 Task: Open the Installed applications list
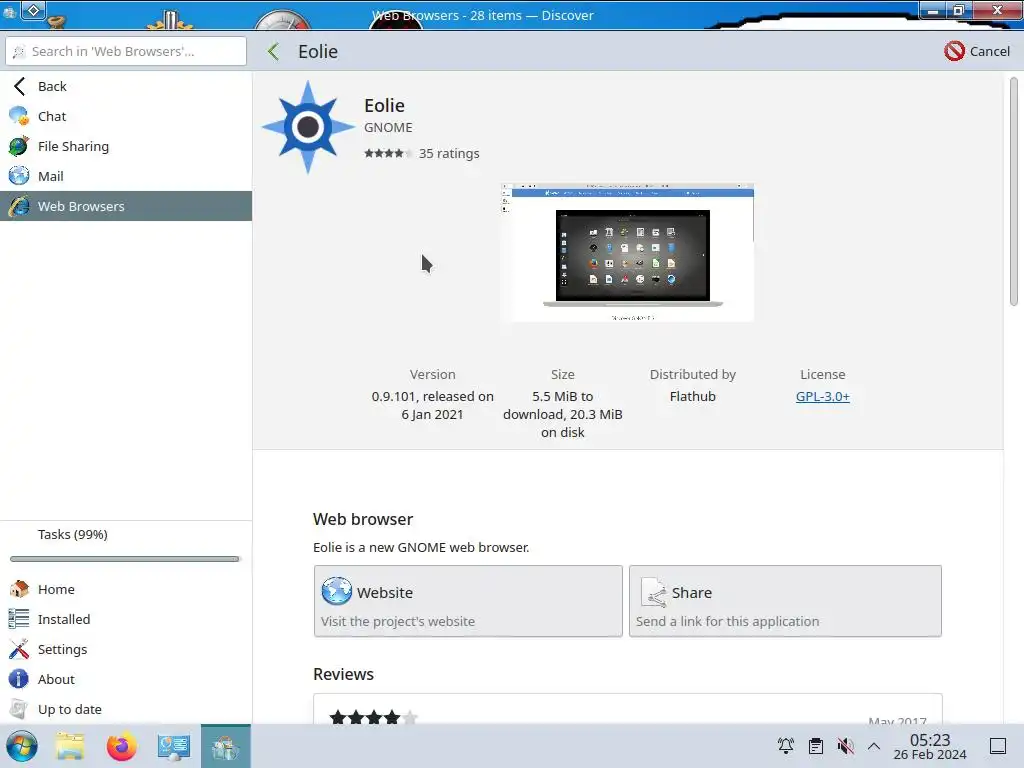point(126,619)
